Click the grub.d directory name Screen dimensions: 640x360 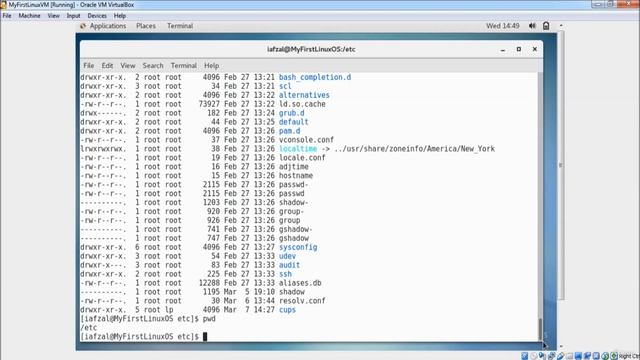pyautogui.click(x=291, y=113)
